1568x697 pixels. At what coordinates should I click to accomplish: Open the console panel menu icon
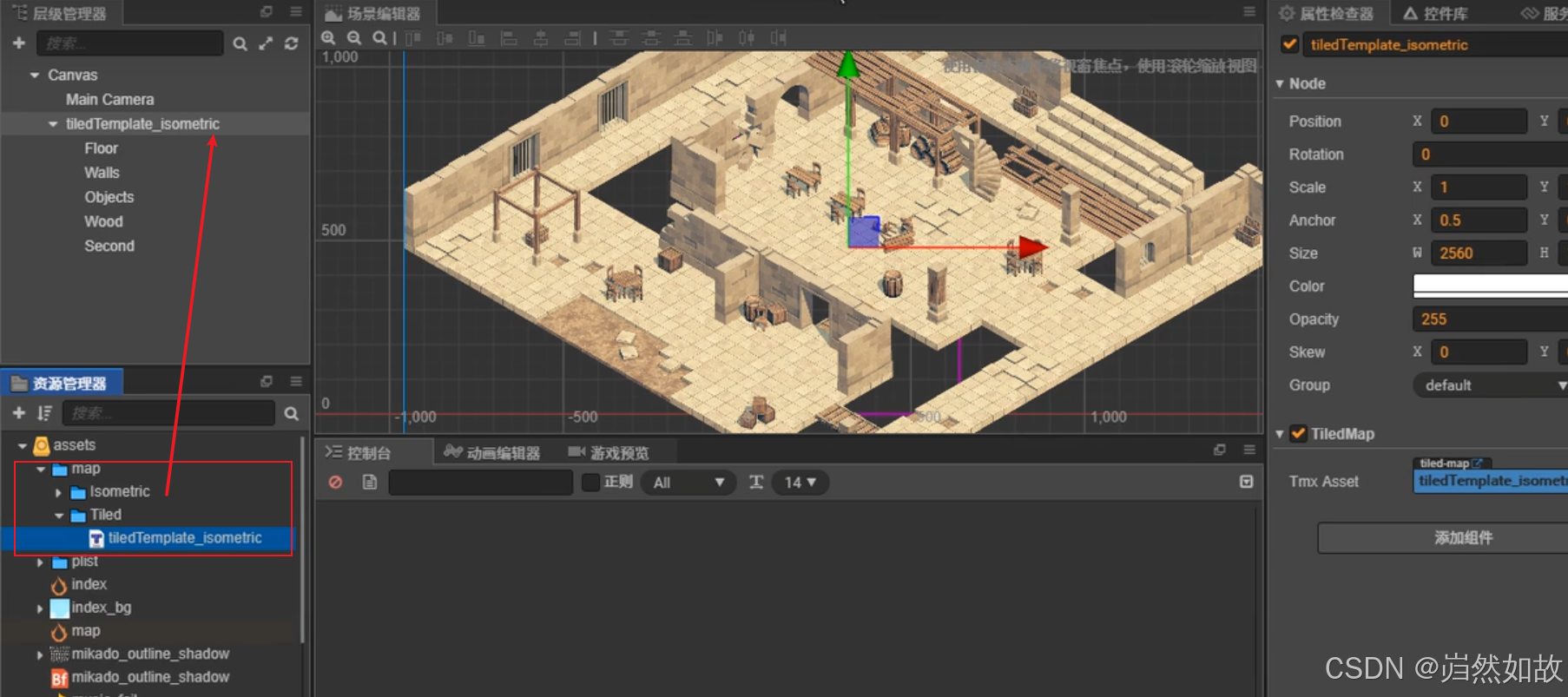[x=1248, y=450]
